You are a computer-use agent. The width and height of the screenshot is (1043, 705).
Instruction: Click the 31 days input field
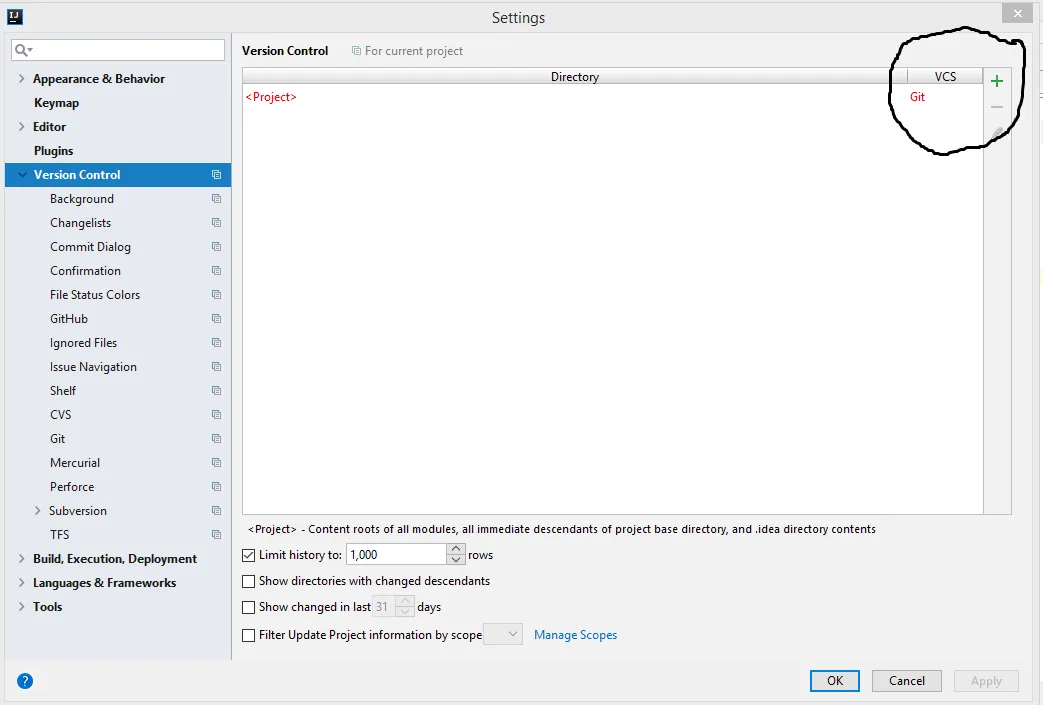pos(384,607)
